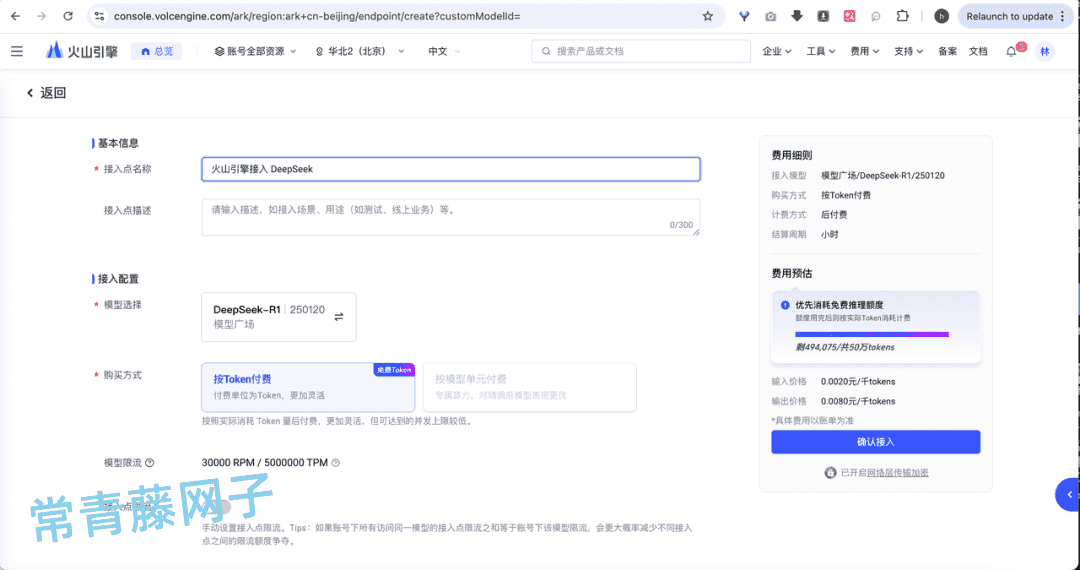Click the 火山引擎 logo
Image resolution: width=1080 pixels, height=570 pixels.
tap(82, 51)
